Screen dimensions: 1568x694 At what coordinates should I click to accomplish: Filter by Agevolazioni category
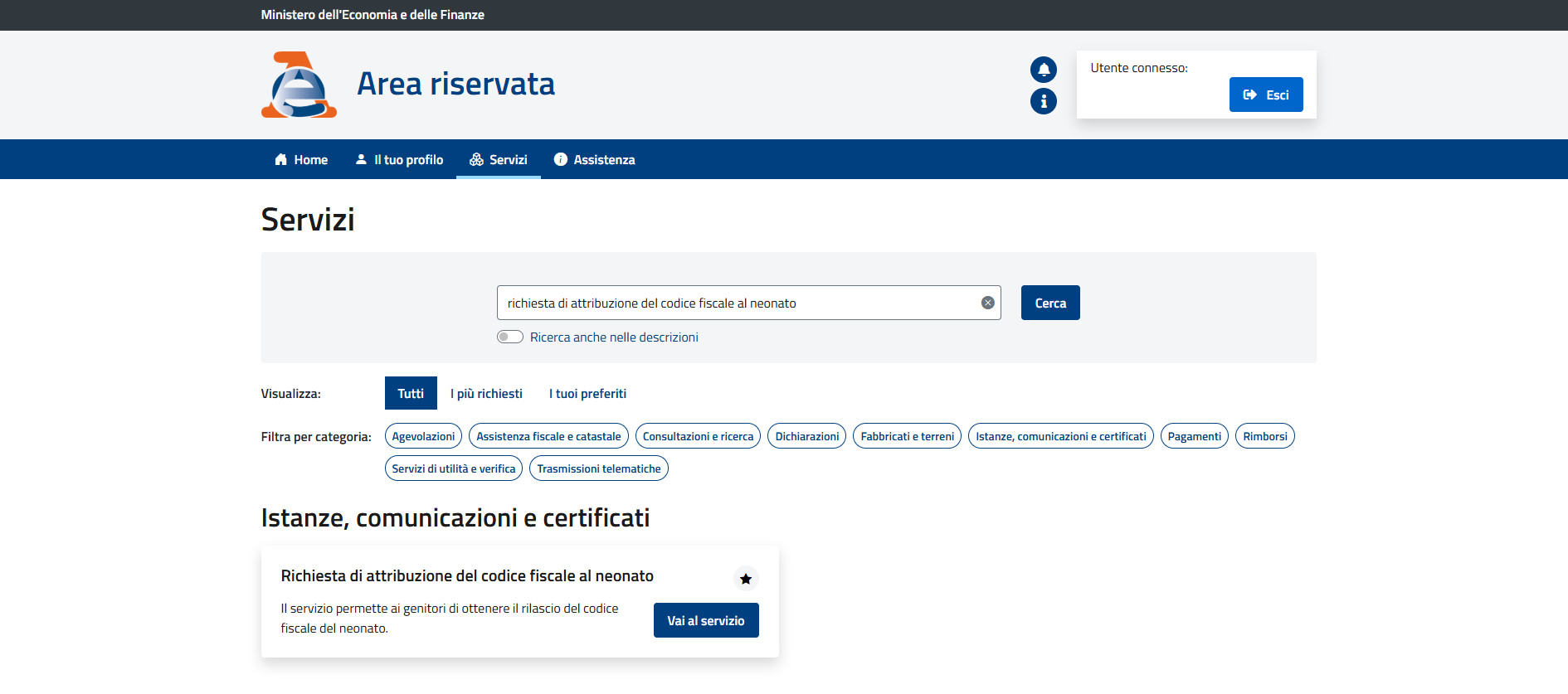coord(423,436)
